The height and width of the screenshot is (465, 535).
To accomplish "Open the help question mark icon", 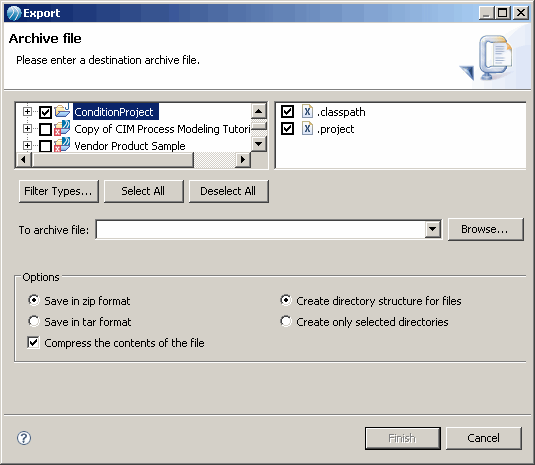I will click(x=24, y=438).
